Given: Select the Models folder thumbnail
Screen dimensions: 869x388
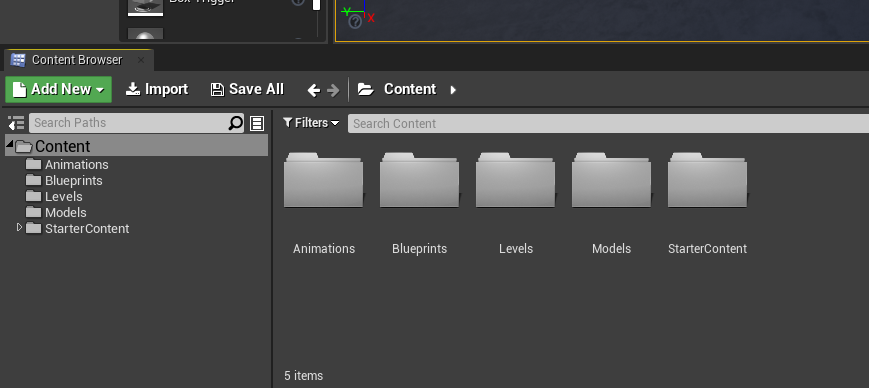Looking at the screenshot, I should point(611,180).
